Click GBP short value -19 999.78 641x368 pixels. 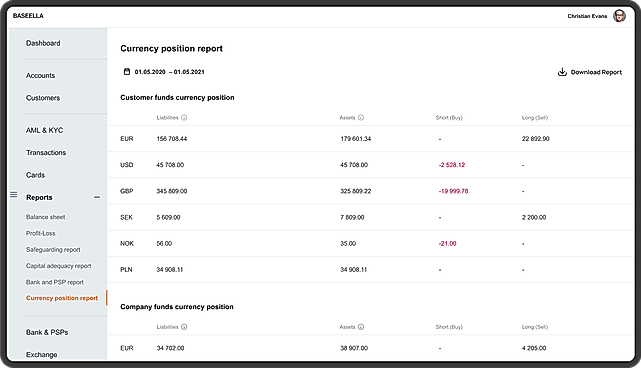[453, 191]
